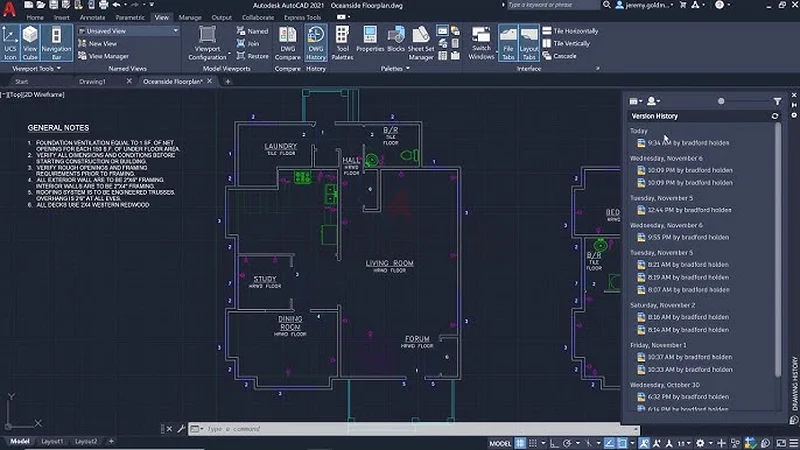Close the Oceanside Floorplan file tab
This screenshot has height=450, width=800.
210,81
